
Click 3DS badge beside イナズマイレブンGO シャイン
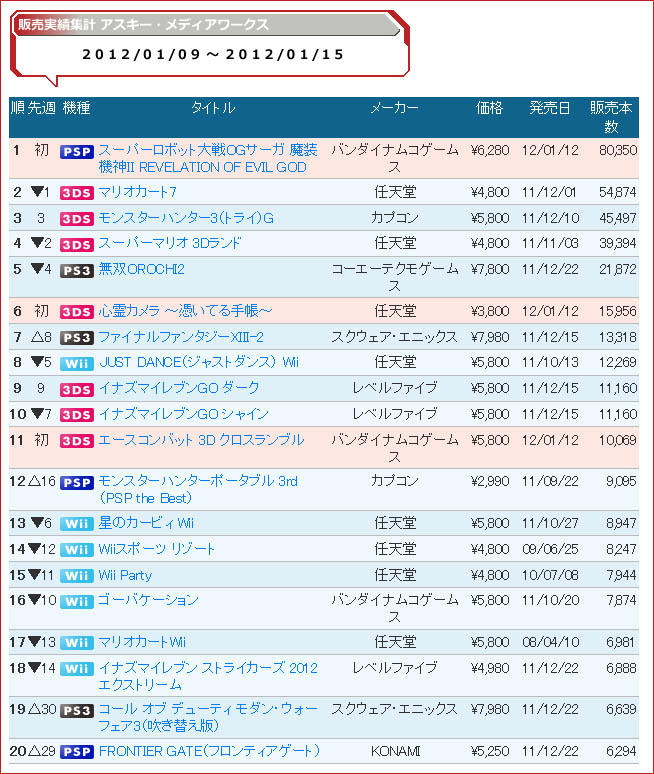77,415
